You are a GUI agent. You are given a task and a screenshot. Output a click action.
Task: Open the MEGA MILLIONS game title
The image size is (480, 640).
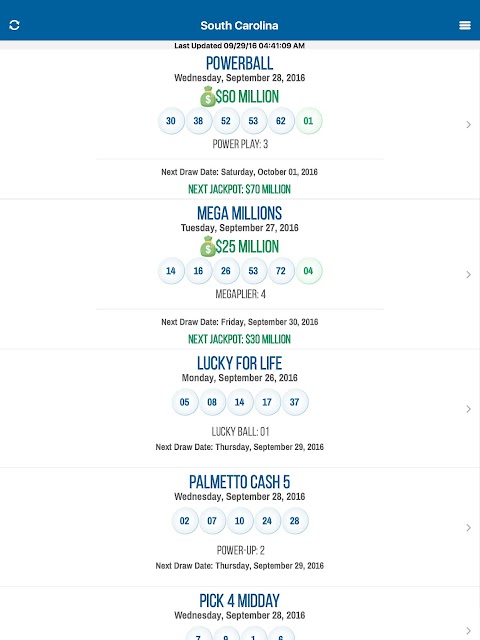coord(240,213)
